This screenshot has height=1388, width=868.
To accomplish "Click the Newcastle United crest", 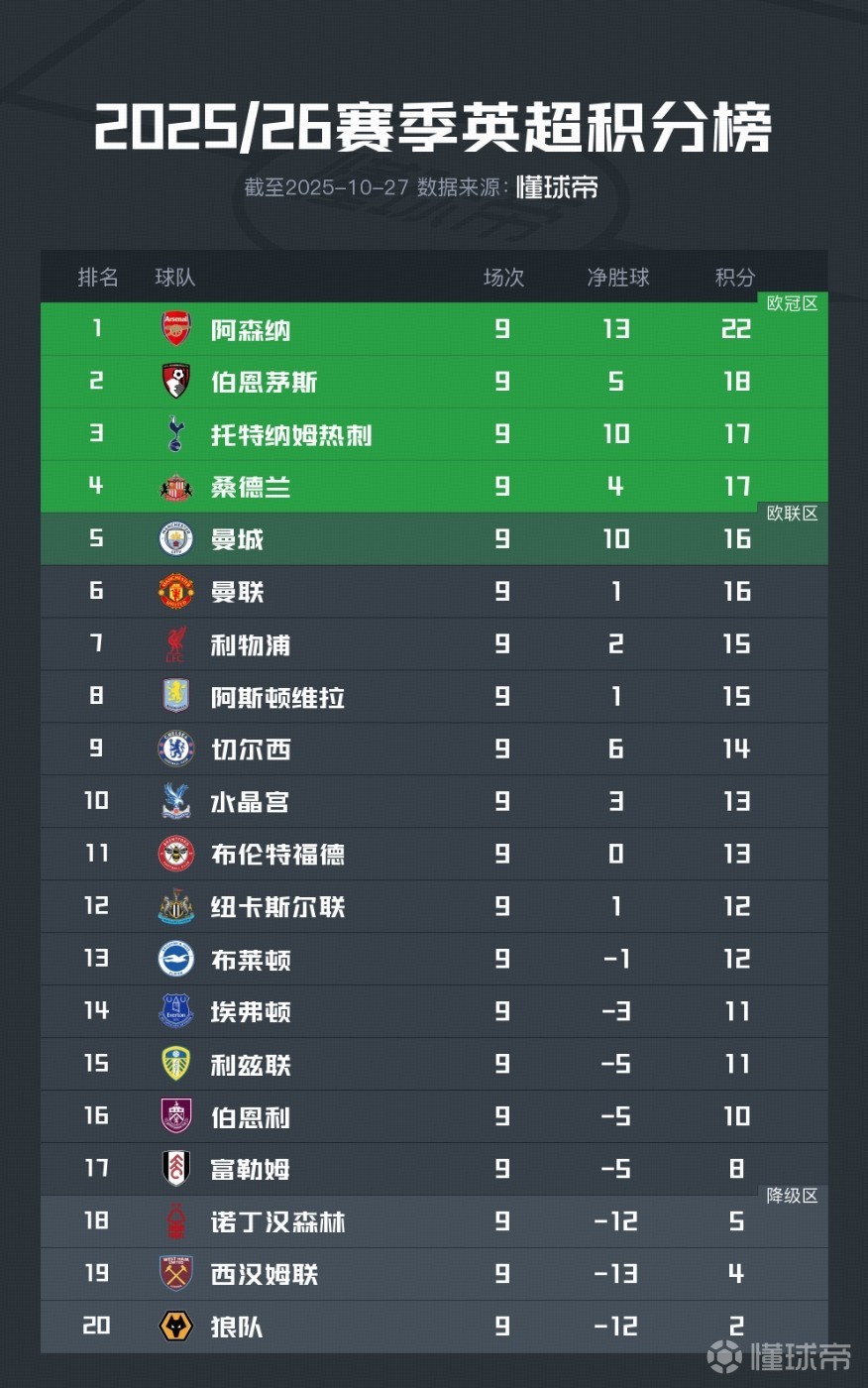I will [176, 906].
